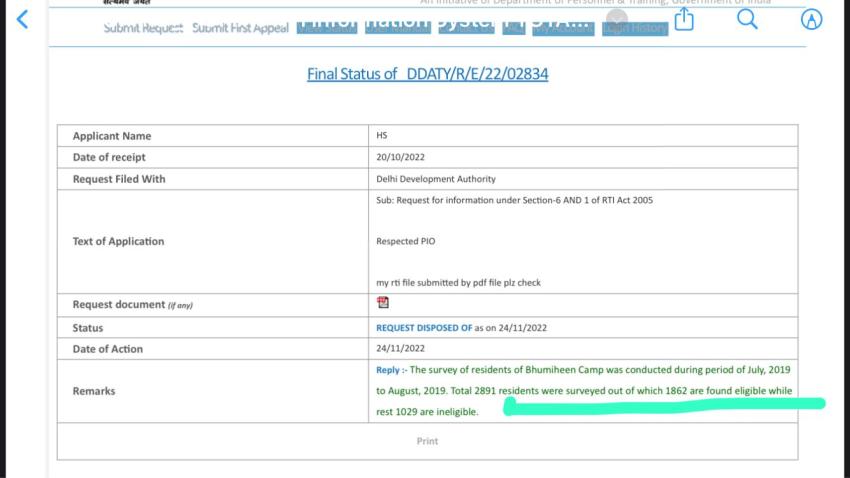Tap the search magnifier icon
This screenshot has height=478, width=850.
[x=747, y=19]
